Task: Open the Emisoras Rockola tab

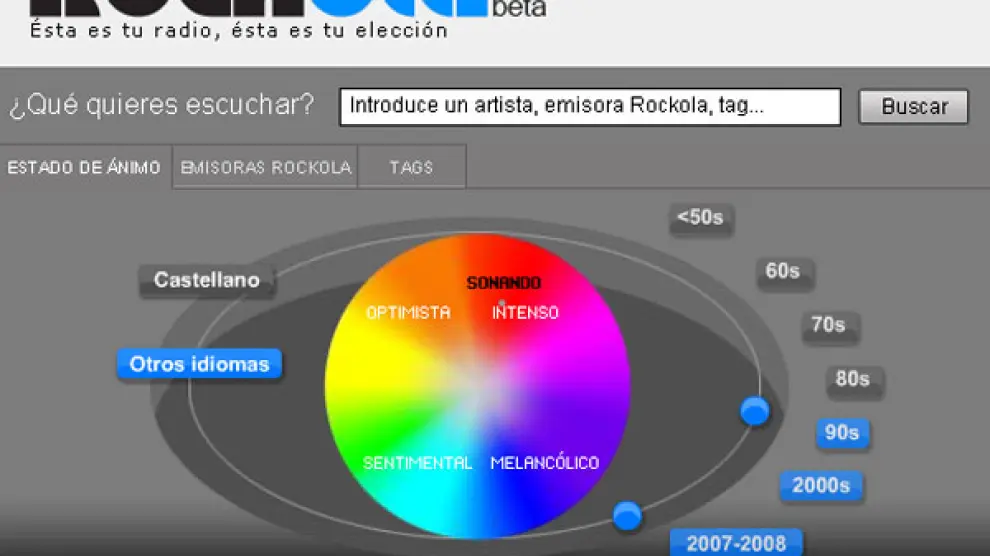Action: point(266,168)
